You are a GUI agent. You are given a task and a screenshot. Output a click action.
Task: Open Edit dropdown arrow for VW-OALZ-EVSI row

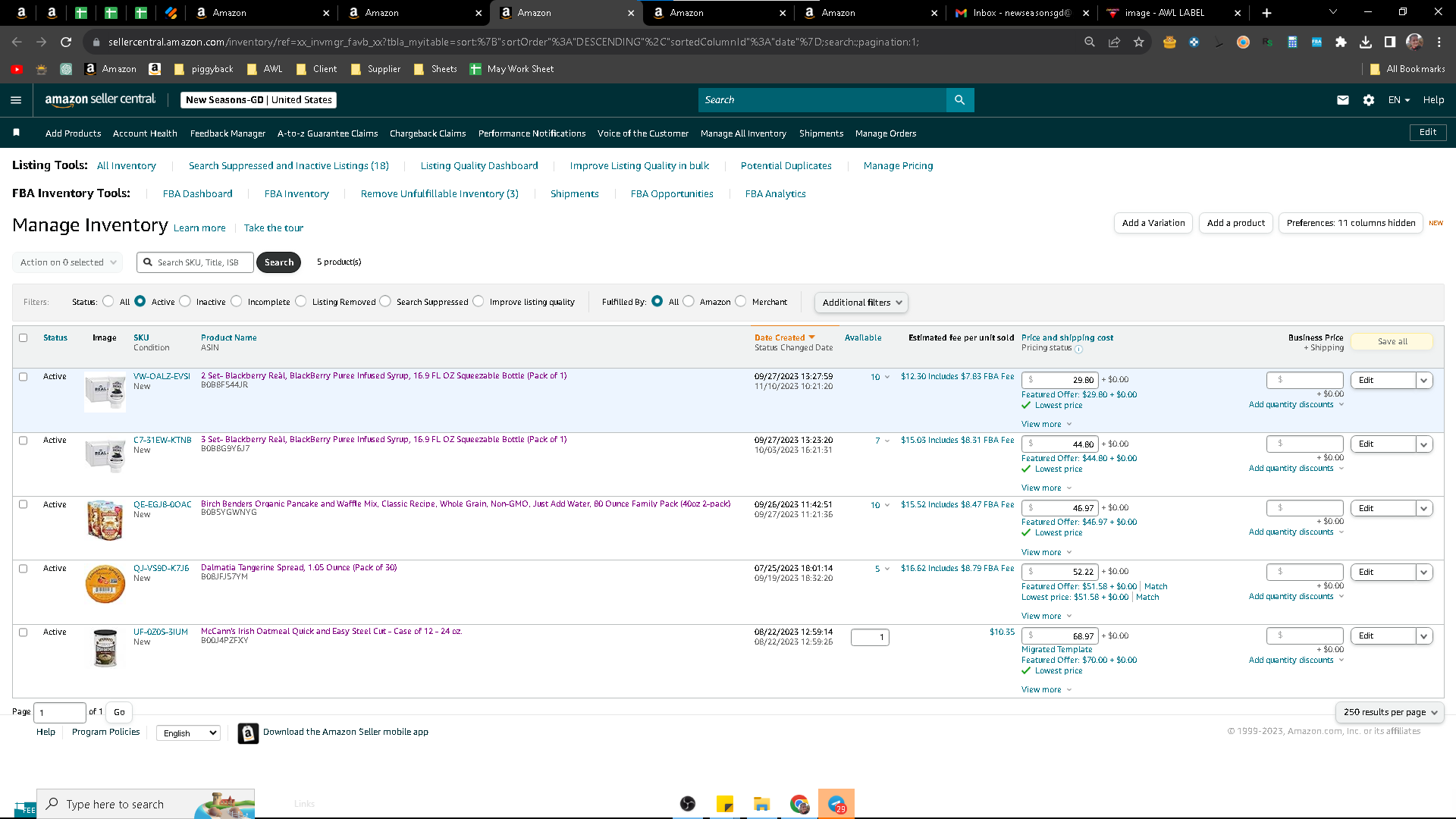tap(1424, 381)
